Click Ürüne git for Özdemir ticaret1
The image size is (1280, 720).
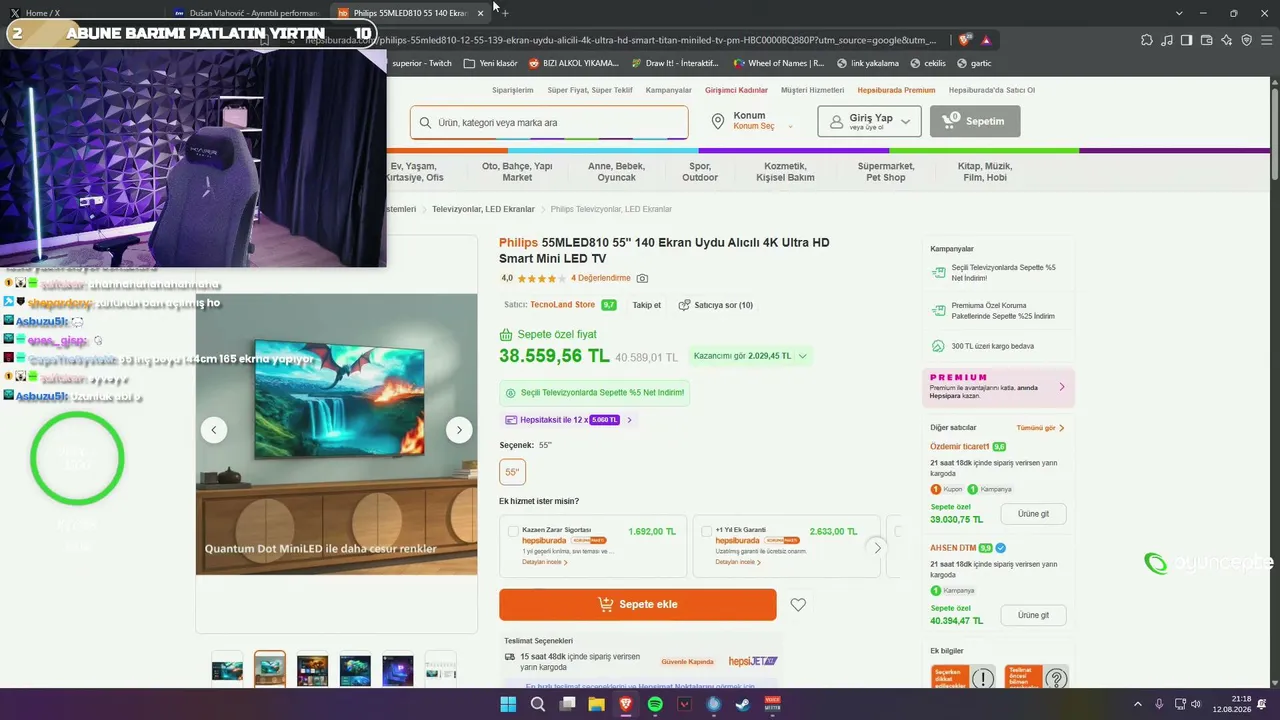click(1033, 514)
